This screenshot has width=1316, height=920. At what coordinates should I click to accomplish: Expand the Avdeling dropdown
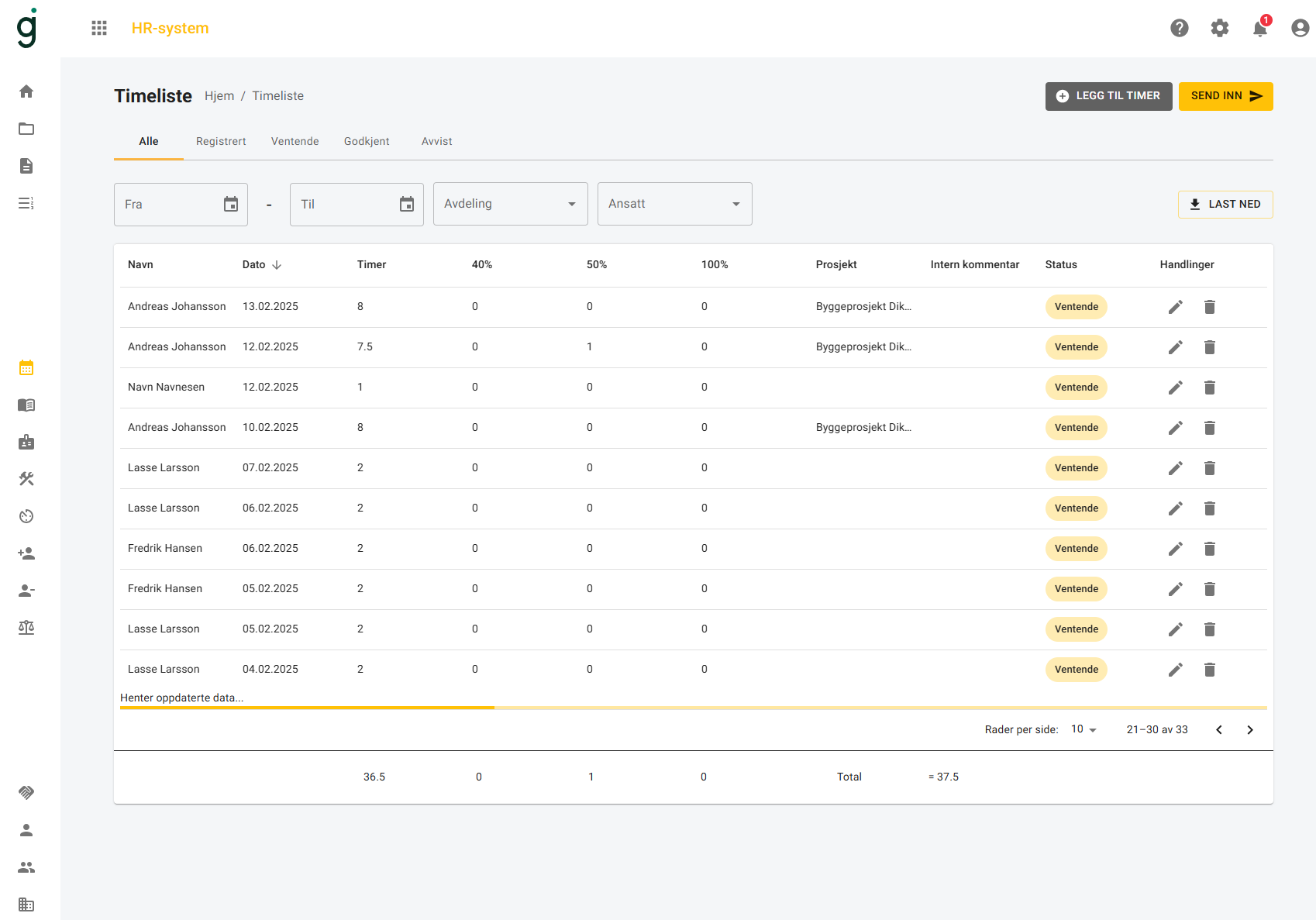pyautogui.click(x=511, y=204)
